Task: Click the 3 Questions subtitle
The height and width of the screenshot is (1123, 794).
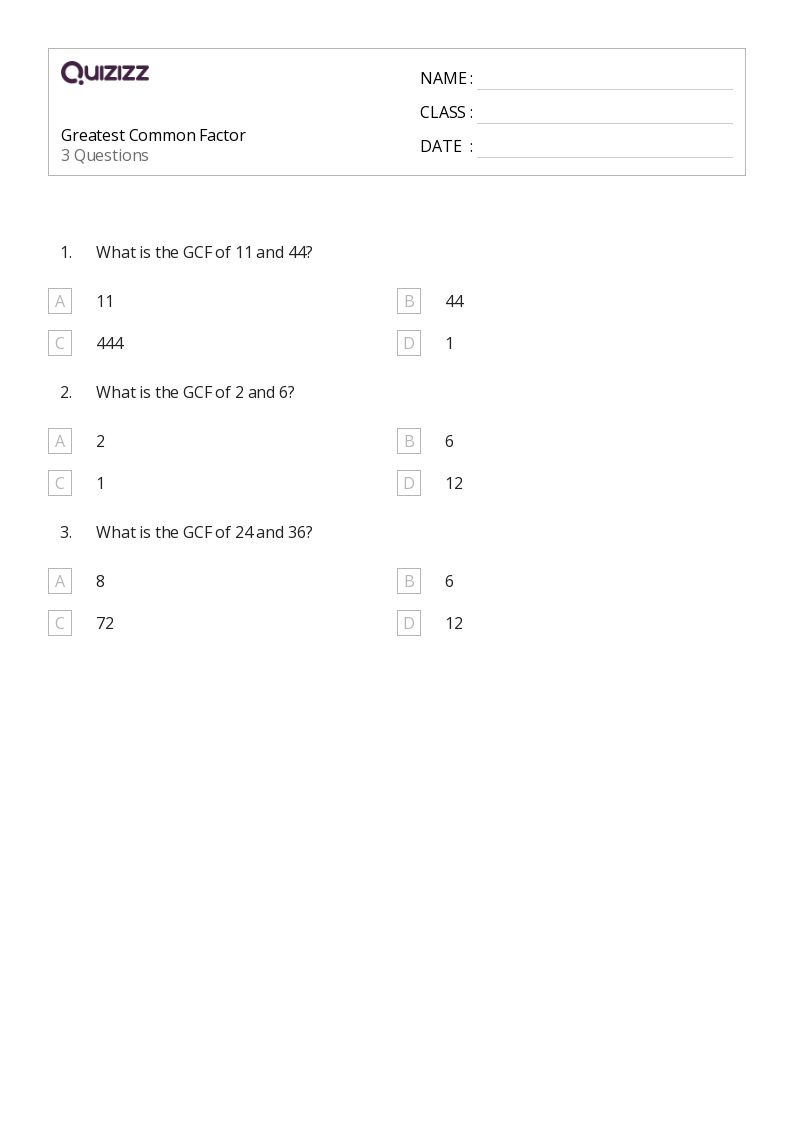Action: [x=105, y=155]
